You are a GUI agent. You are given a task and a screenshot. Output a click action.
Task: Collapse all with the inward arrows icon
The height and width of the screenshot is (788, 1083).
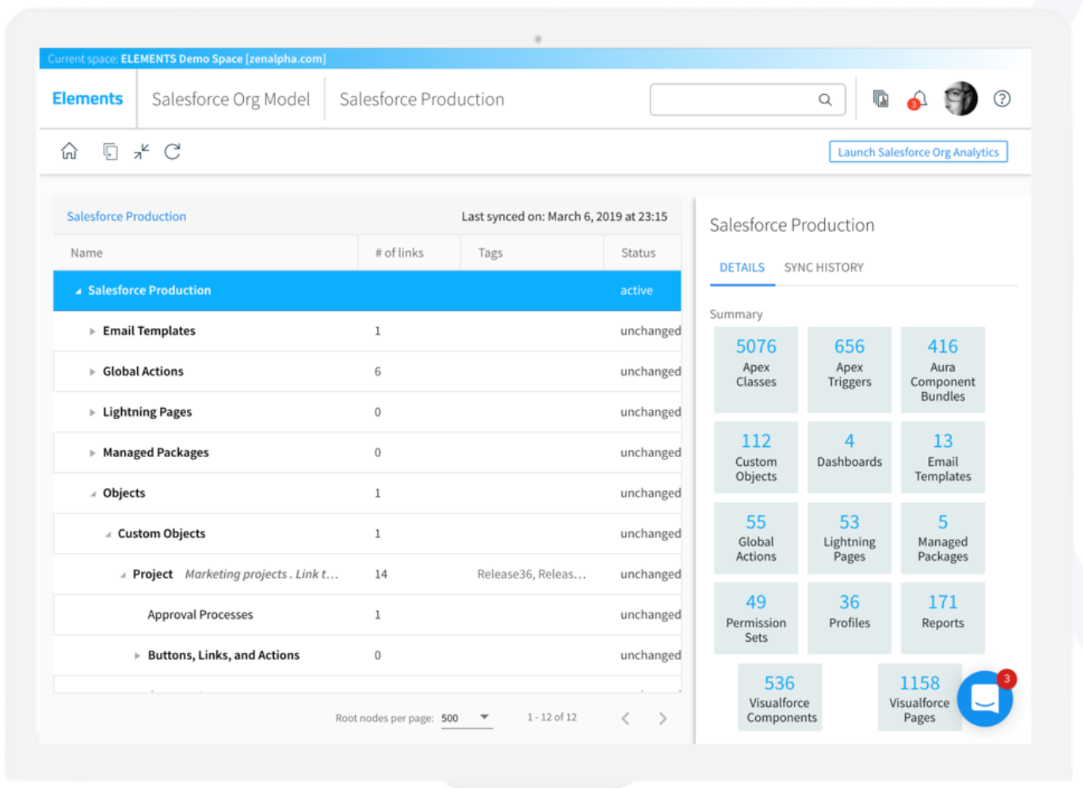click(x=142, y=151)
